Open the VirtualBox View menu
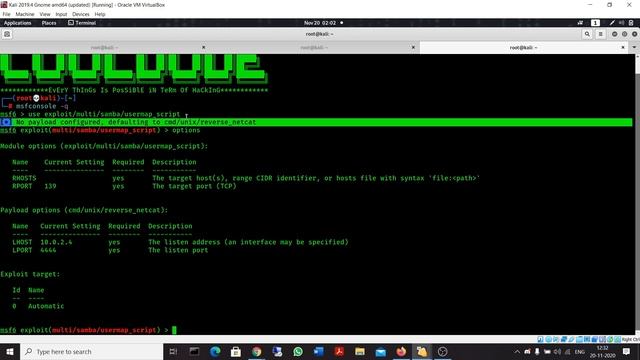 pyautogui.click(x=45, y=14)
